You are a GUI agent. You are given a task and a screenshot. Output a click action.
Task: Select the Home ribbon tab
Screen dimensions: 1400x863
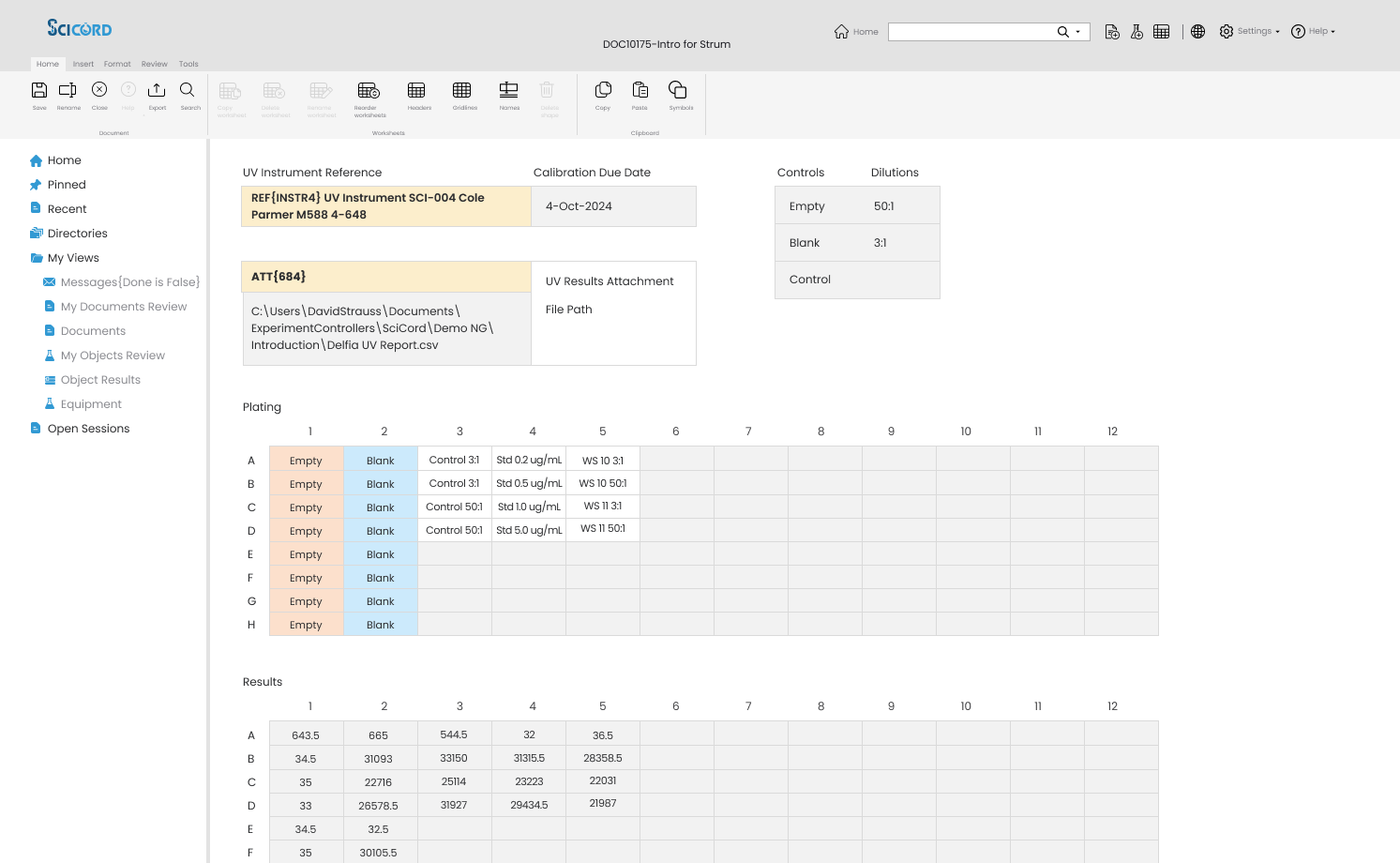click(48, 64)
